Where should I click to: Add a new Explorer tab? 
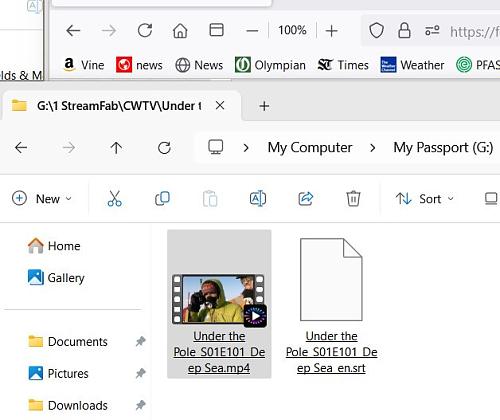tap(264, 106)
